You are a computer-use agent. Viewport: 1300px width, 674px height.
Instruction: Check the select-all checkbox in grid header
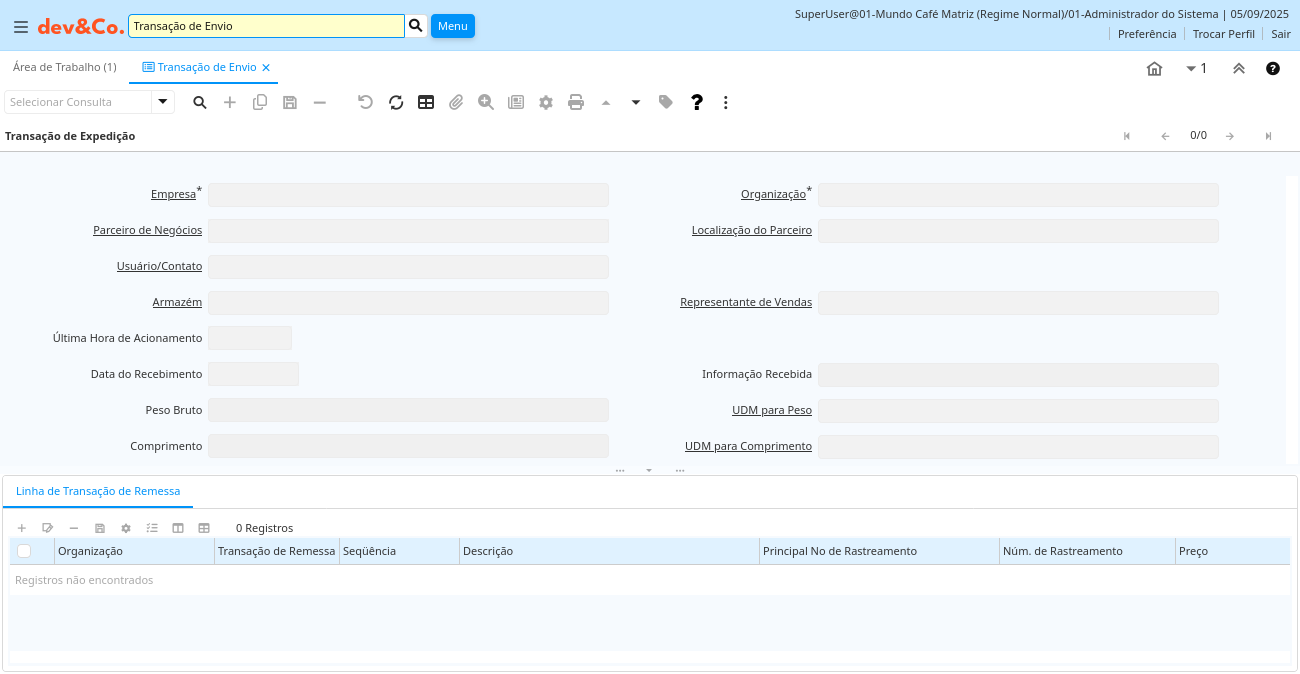(x=24, y=551)
